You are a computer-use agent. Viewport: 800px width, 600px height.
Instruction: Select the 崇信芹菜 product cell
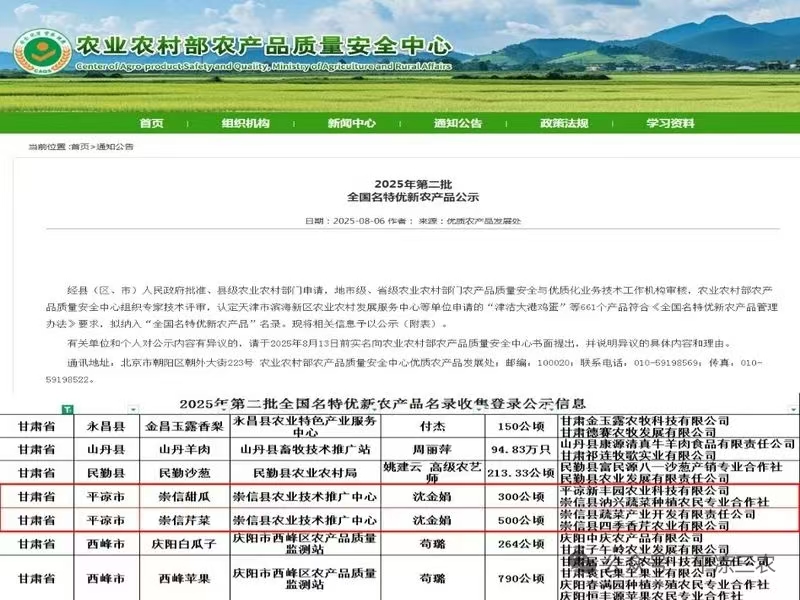(x=184, y=520)
